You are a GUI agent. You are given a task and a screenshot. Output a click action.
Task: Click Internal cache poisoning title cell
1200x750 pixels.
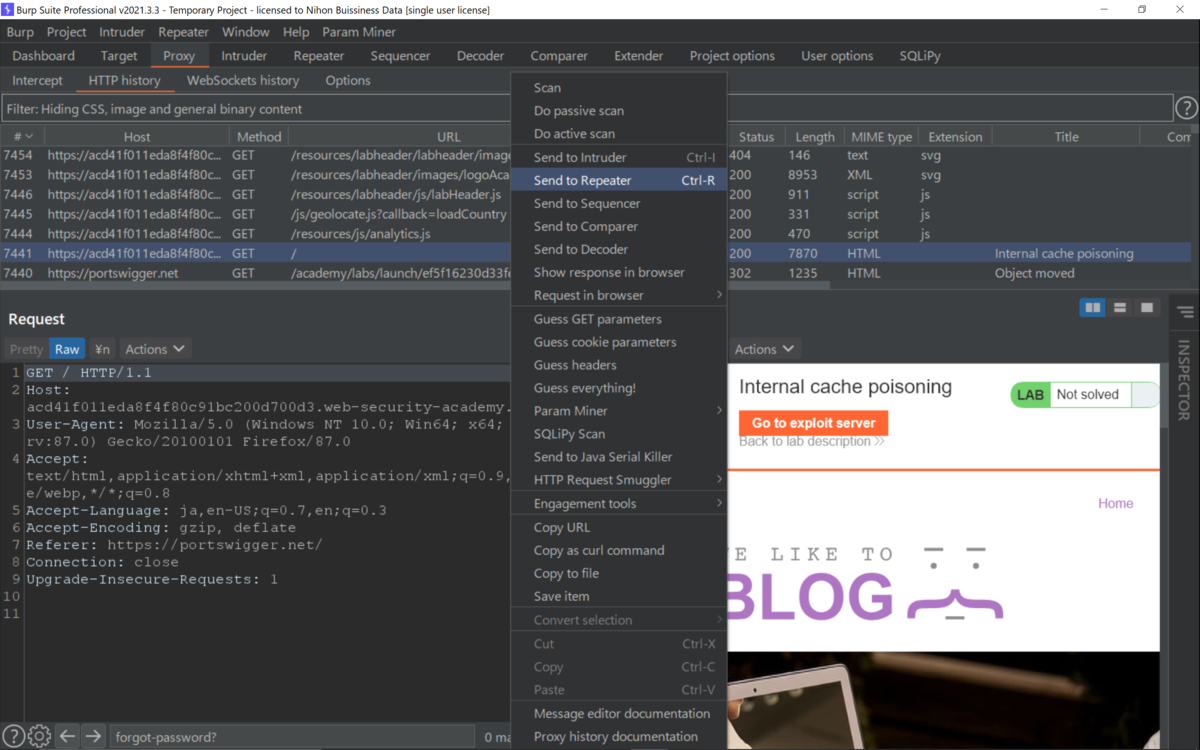pyautogui.click(x=1064, y=254)
